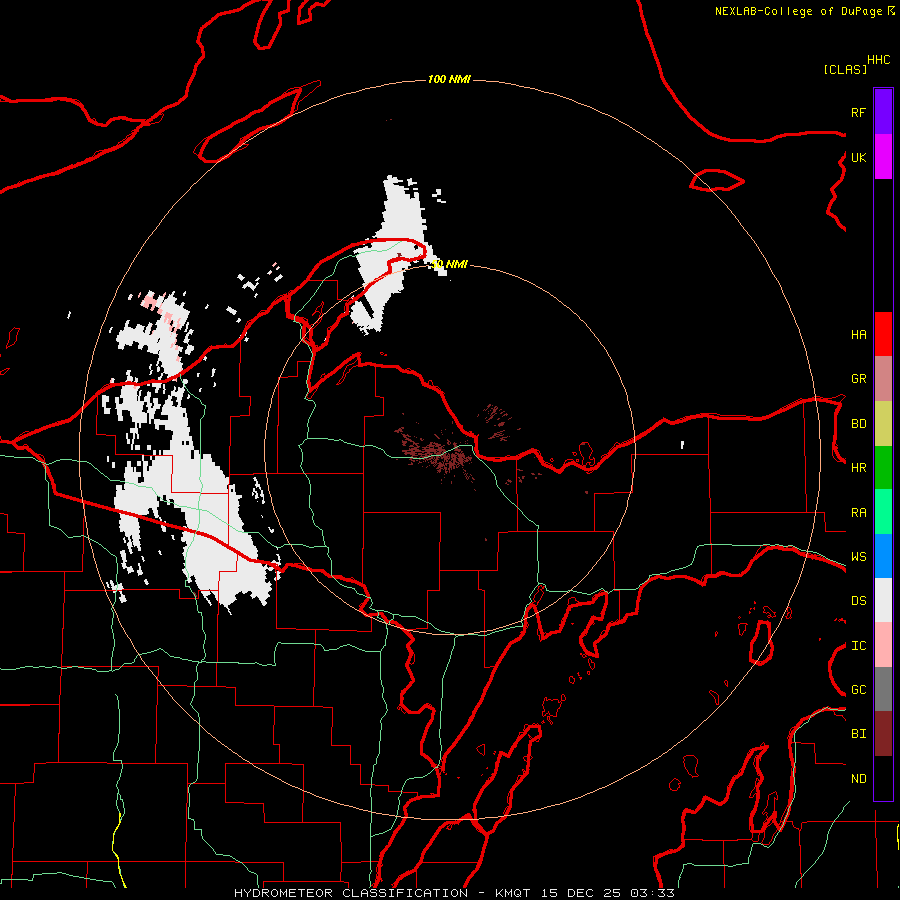Select the DS white legend swatch
900x900 pixels.
[883, 600]
